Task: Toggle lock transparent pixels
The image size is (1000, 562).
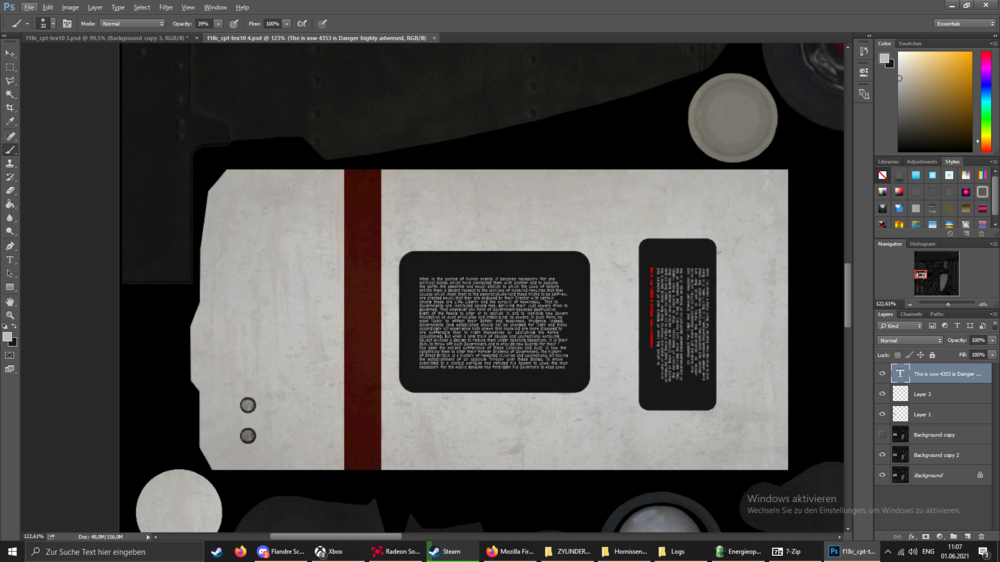Action: tap(898, 355)
